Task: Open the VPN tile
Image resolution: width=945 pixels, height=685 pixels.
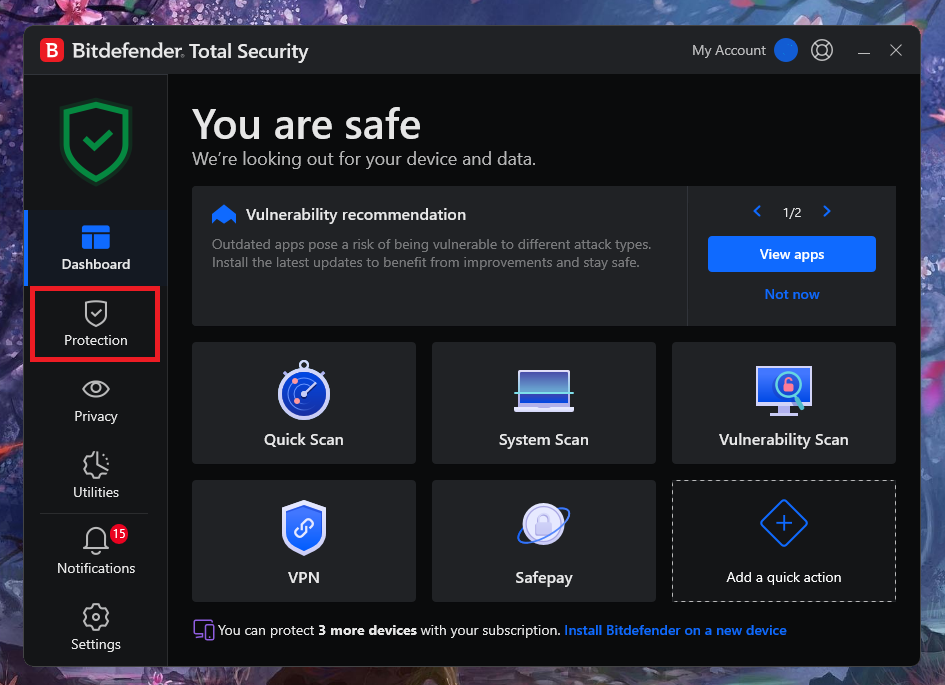Action: coord(304,541)
